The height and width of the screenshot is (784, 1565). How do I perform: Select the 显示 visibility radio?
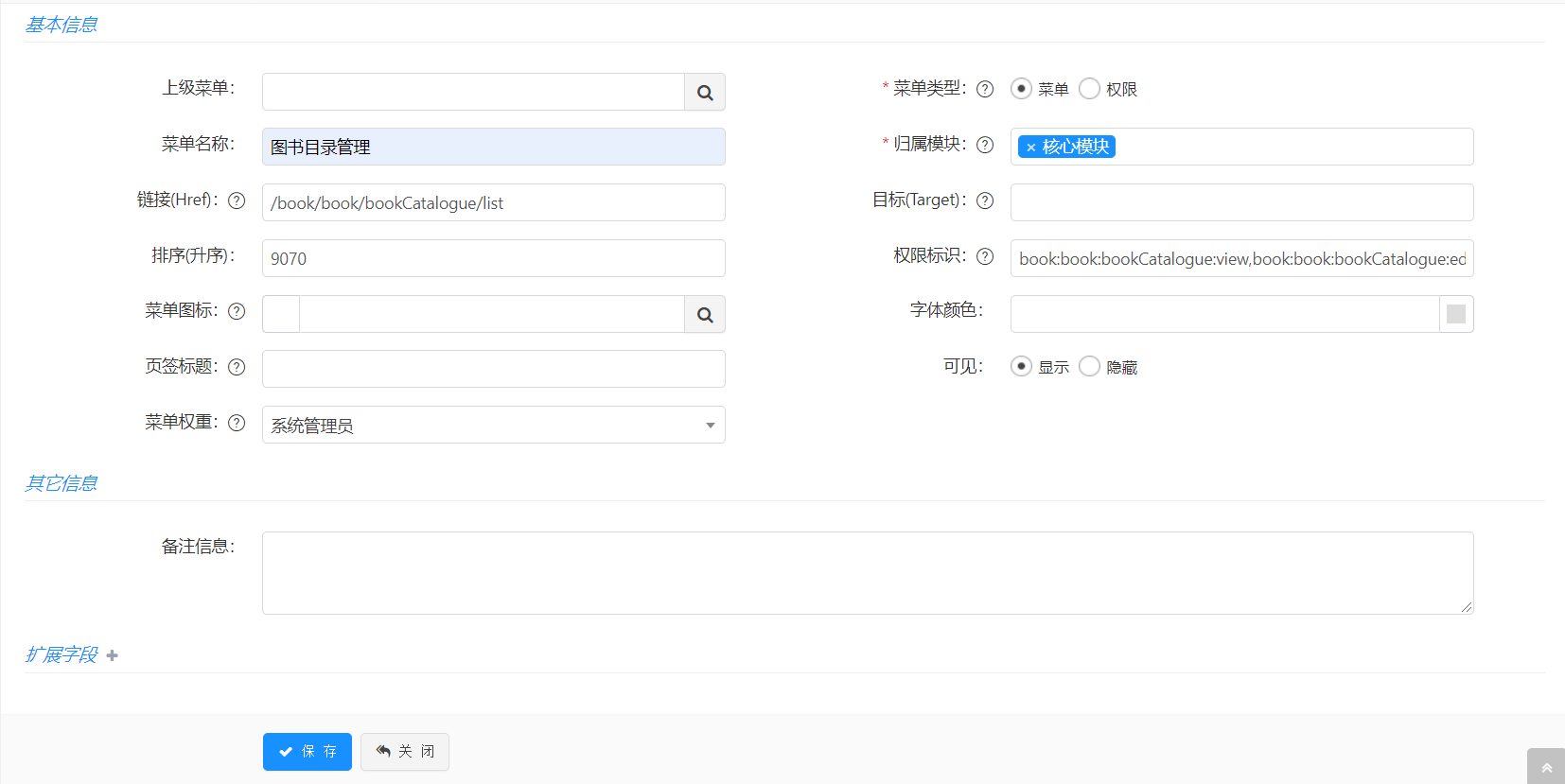(x=1021, y=366)
